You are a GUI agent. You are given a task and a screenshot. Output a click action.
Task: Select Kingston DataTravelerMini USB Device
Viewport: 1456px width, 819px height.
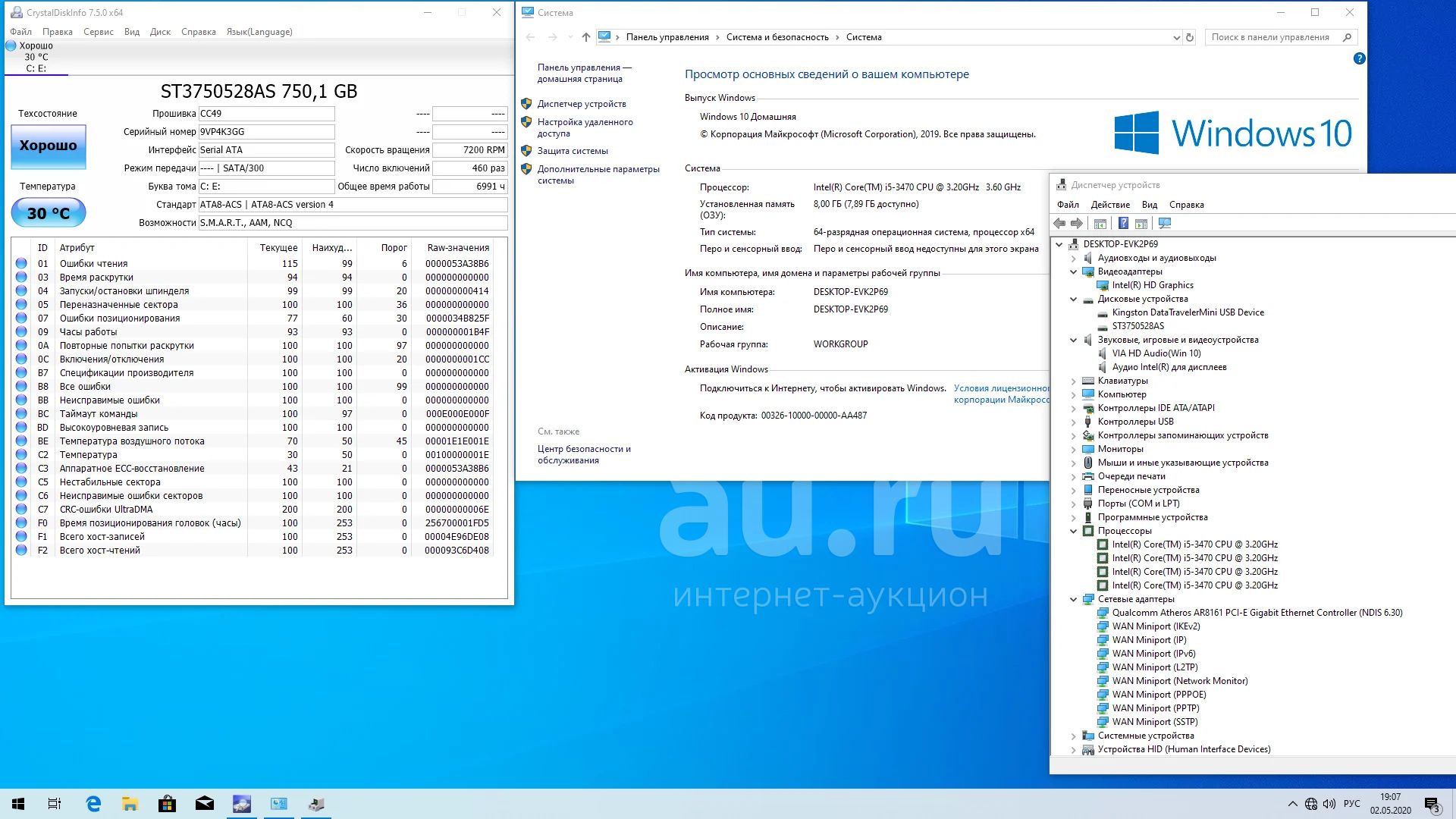coord(1188,312)
